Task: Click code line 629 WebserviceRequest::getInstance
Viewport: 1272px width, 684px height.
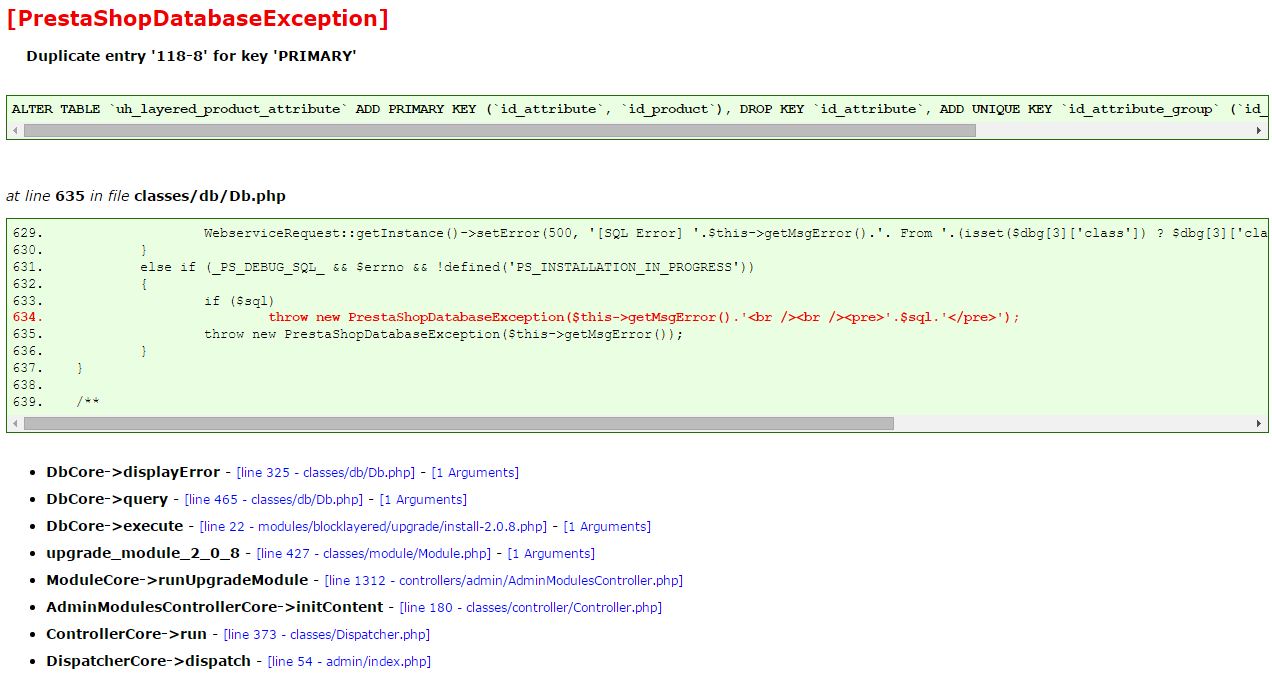Action: click(735, 233)
